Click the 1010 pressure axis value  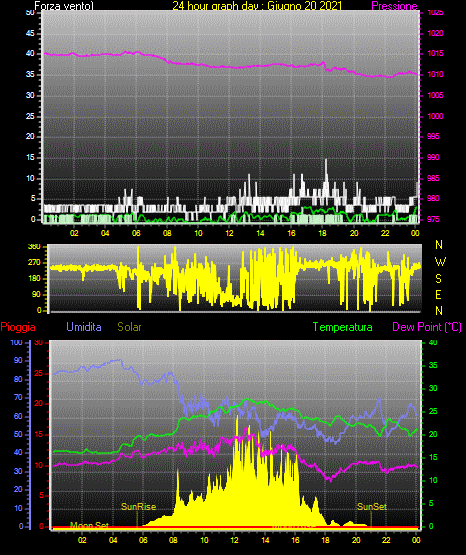[x=435, y=75]
